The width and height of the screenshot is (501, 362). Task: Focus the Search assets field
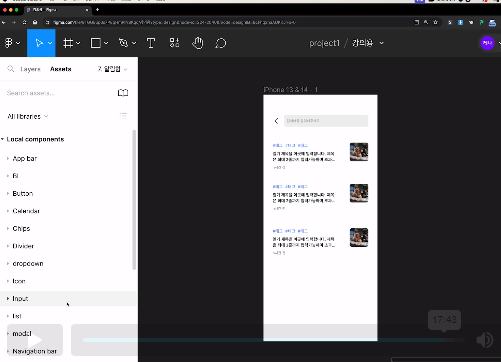coord(60,93)
